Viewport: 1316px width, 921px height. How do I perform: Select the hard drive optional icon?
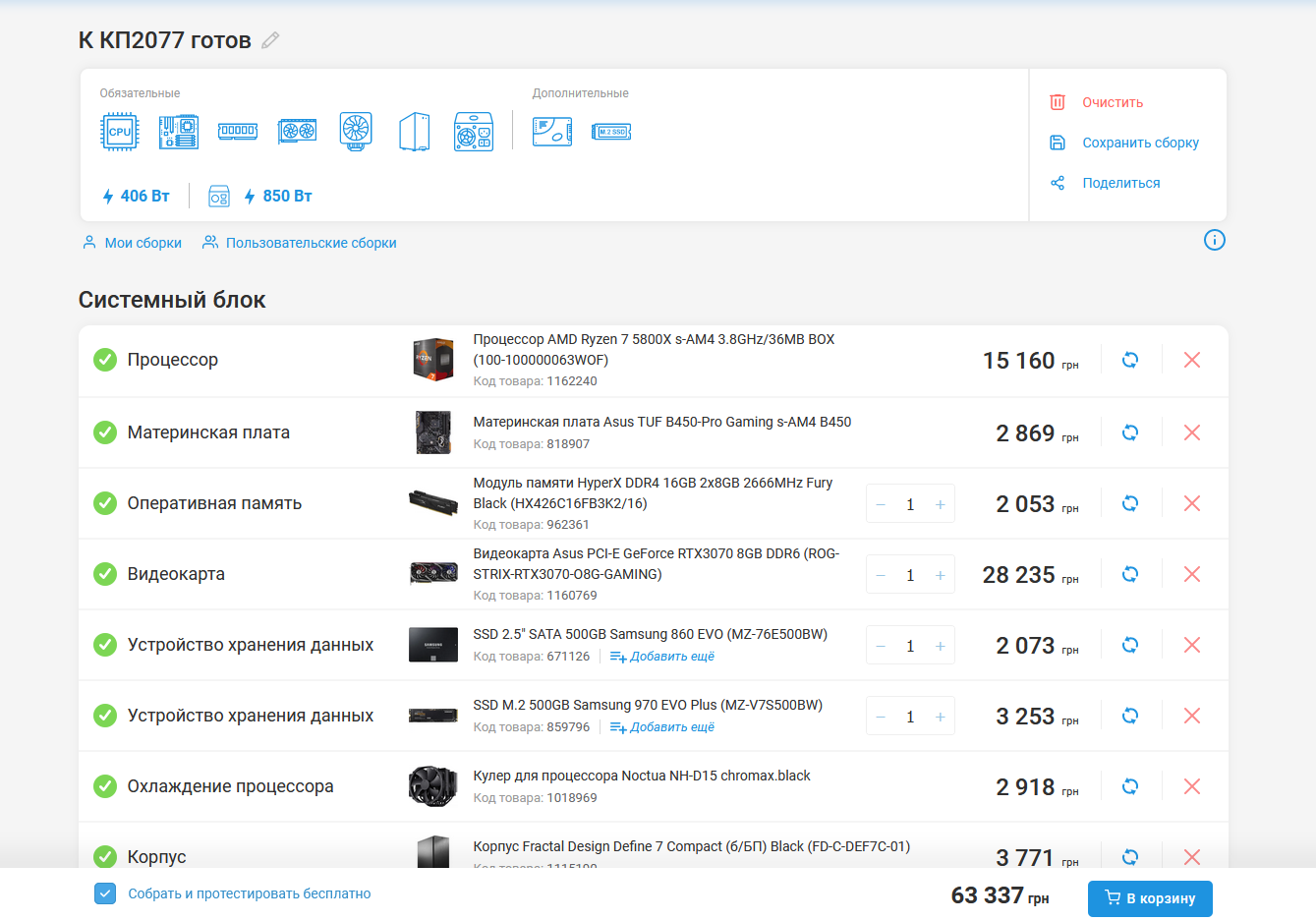click(552, 131)
